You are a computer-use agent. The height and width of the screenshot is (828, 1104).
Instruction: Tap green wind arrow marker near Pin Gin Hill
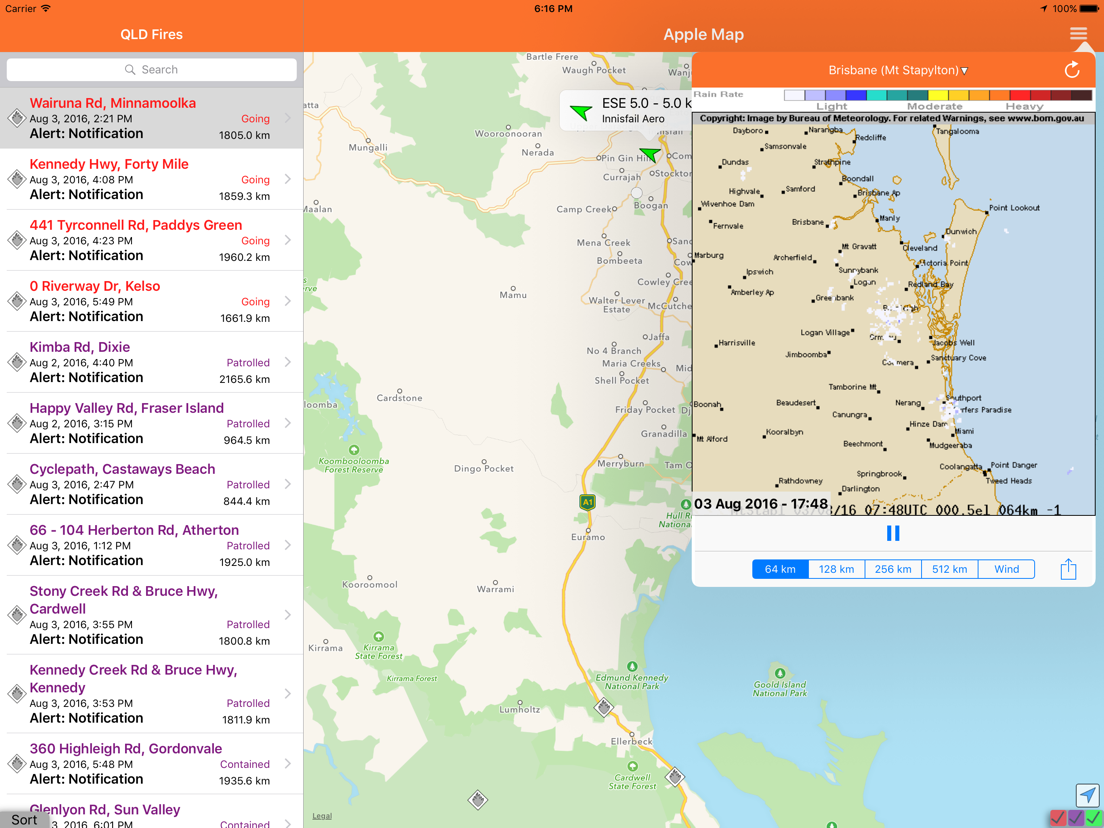650,153
